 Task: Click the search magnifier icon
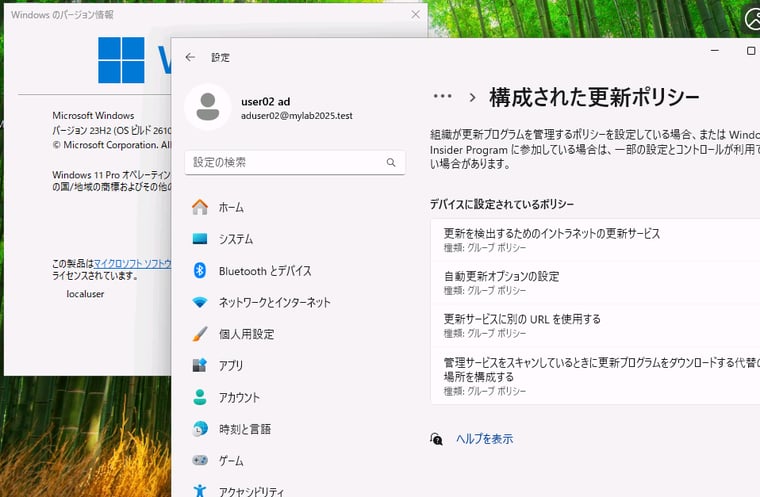click(x=391, y=162)
